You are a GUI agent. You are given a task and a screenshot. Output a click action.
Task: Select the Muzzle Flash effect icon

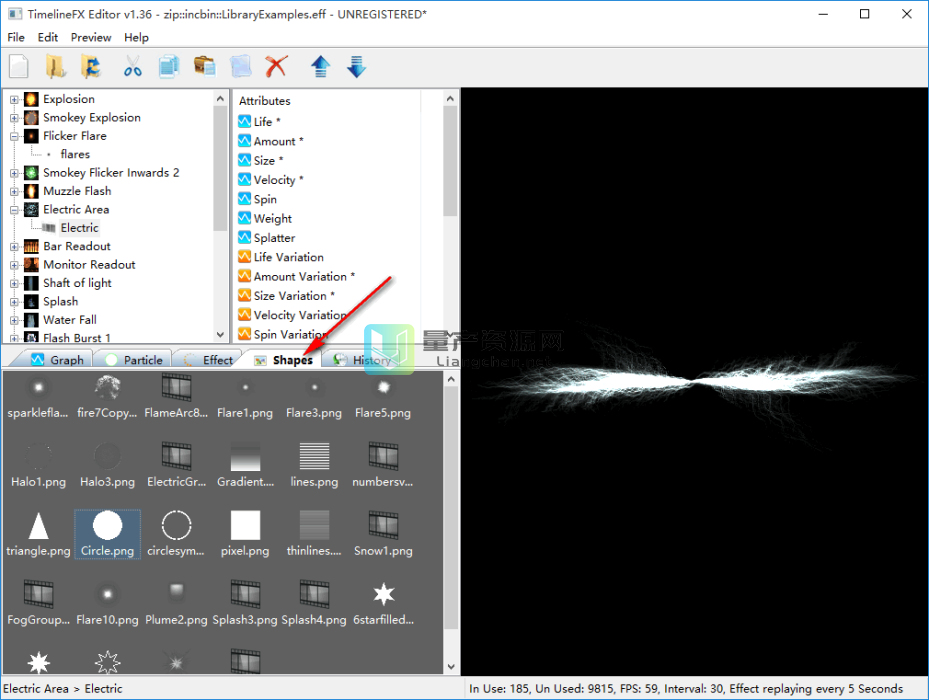(31, 191)
